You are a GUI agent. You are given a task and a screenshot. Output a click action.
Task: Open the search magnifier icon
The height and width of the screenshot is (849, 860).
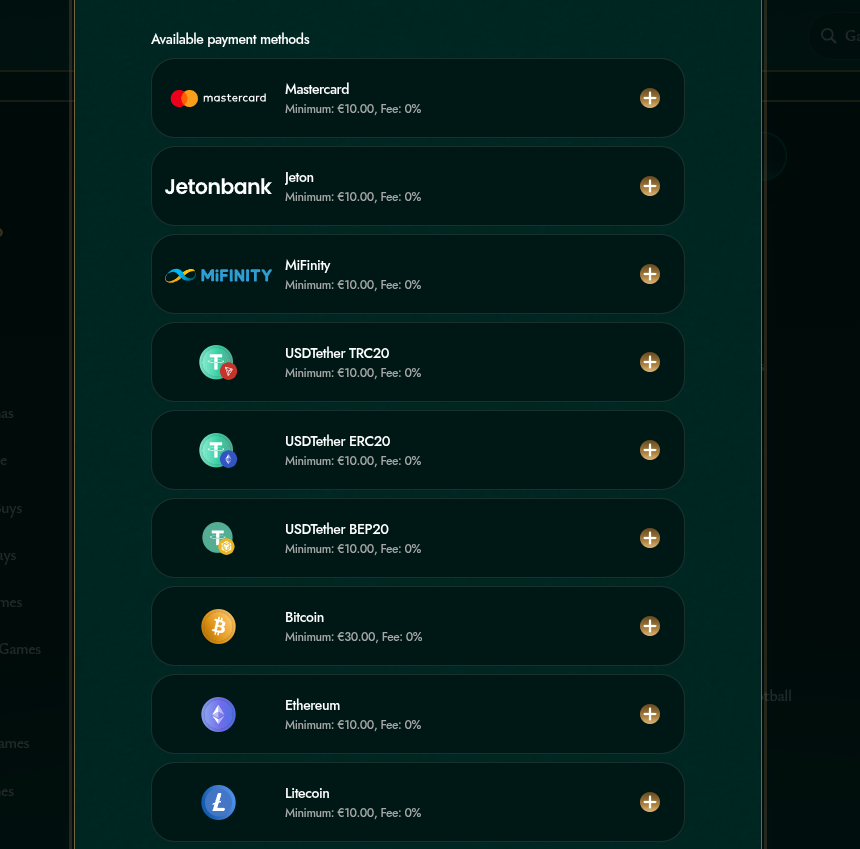coord(828,36)
